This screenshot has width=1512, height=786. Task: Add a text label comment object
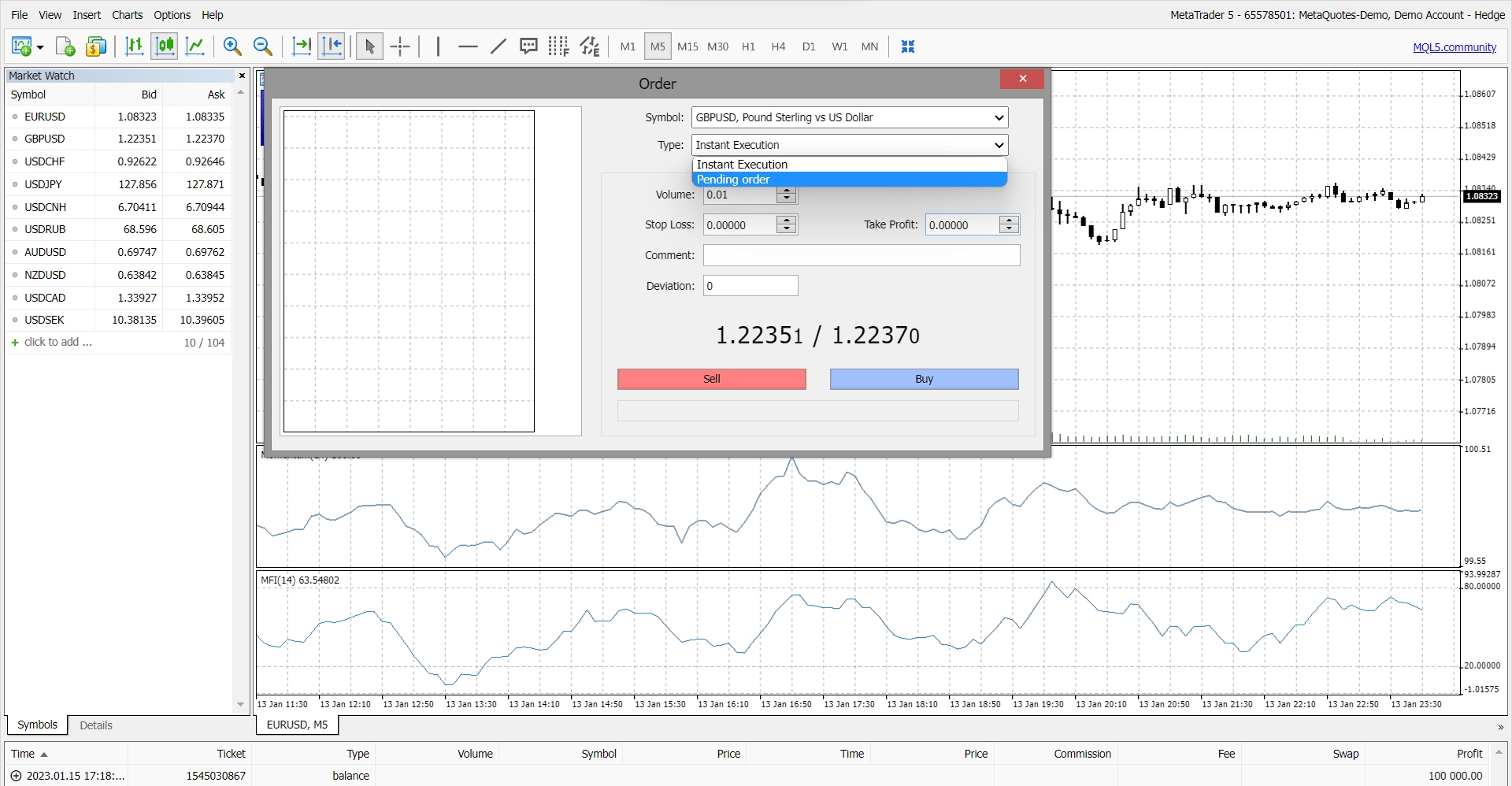528,46
